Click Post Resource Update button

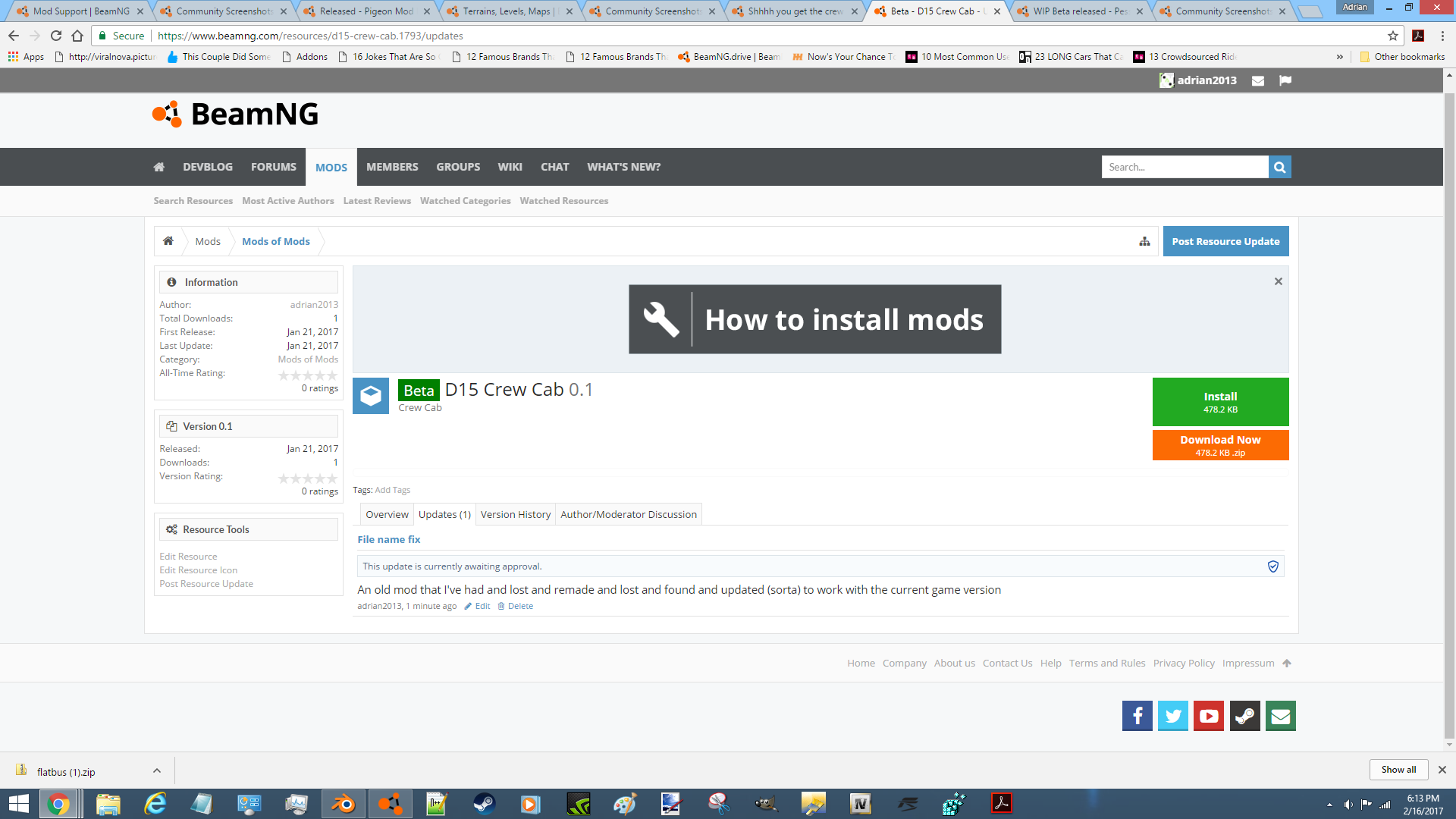coord(1225,241)
